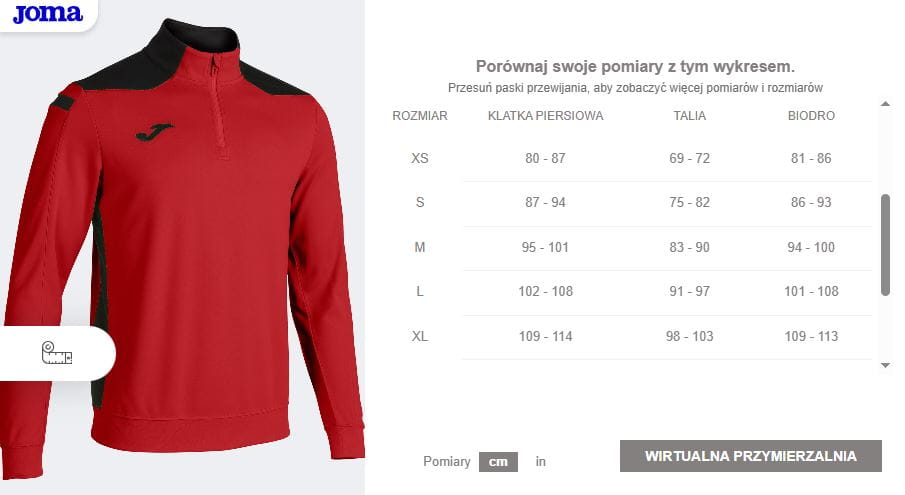905x495 pixels.
Task: Switch measurements to inches
Action: (541, 461)
